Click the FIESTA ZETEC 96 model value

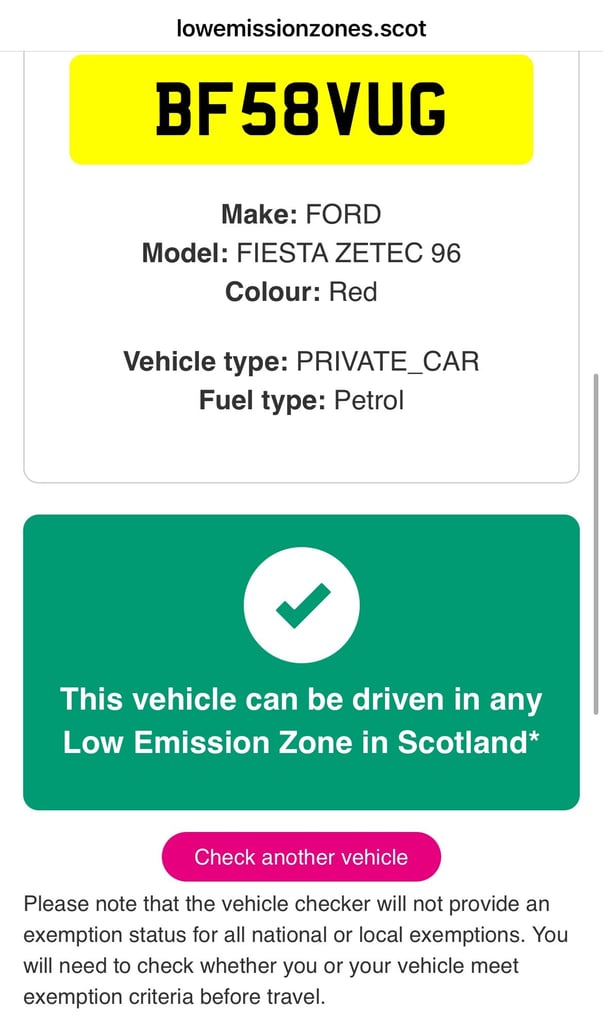(x=349, y=253)
